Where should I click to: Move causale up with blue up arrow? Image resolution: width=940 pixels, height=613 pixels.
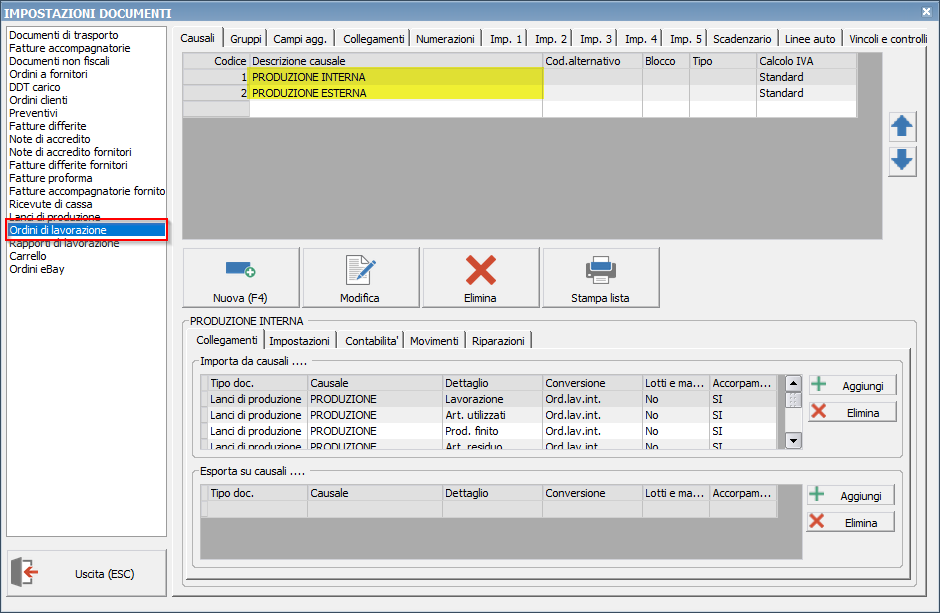pos(902,126)
